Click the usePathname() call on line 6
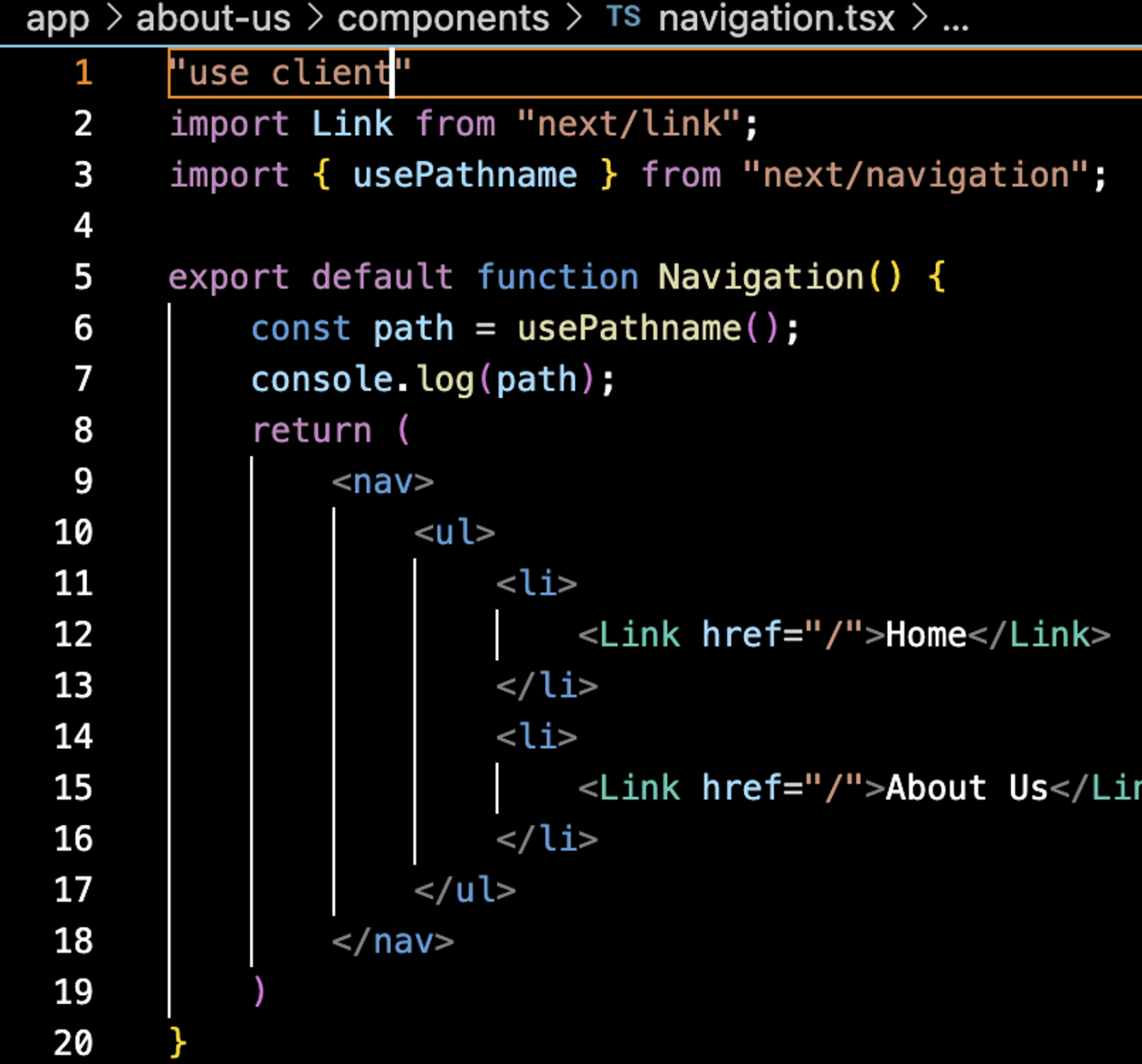This screenshot has height=1064, width=1142. pyautogui.click(x=648, y=329)
